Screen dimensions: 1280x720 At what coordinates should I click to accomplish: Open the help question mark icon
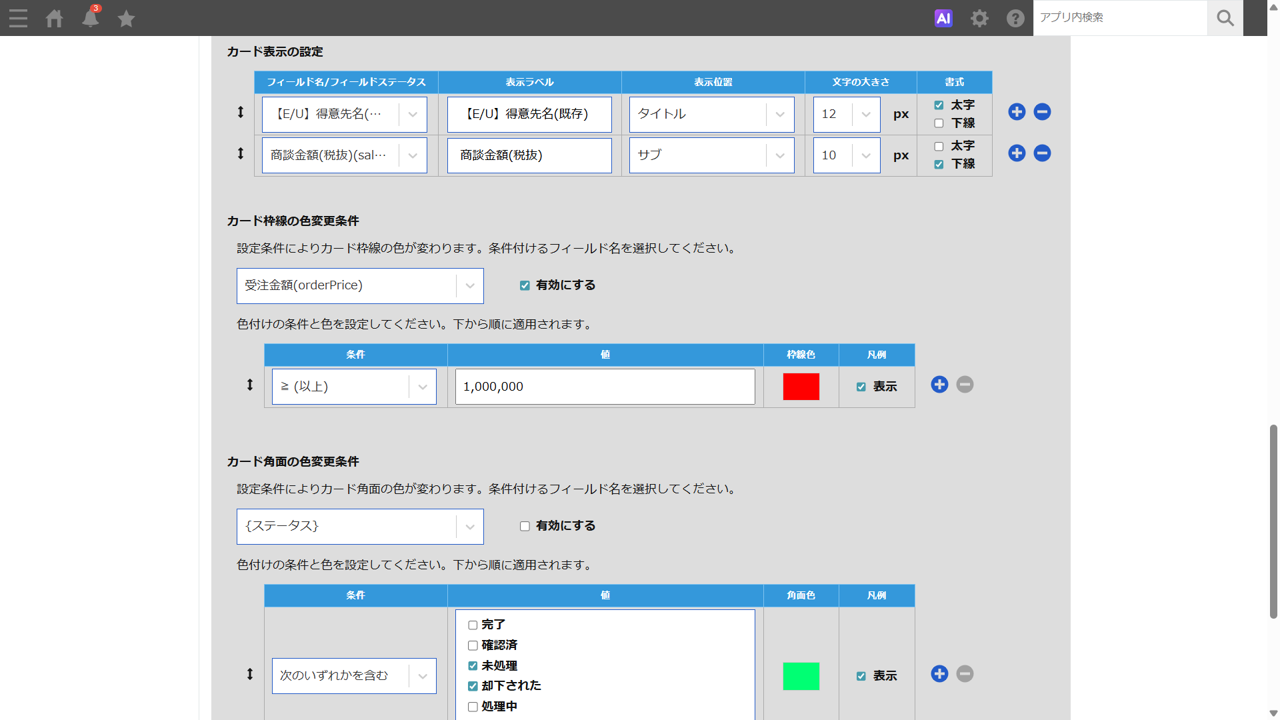tap(1015, 18)
